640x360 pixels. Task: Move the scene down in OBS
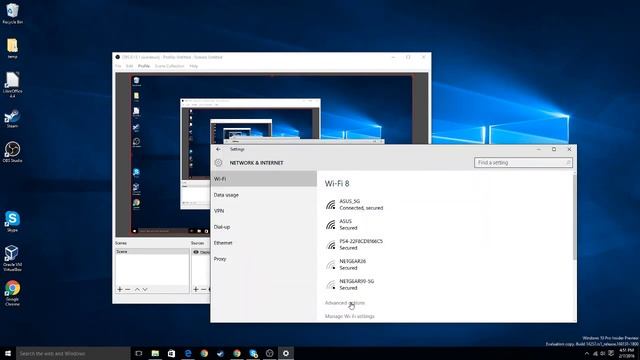pos(145,289)
